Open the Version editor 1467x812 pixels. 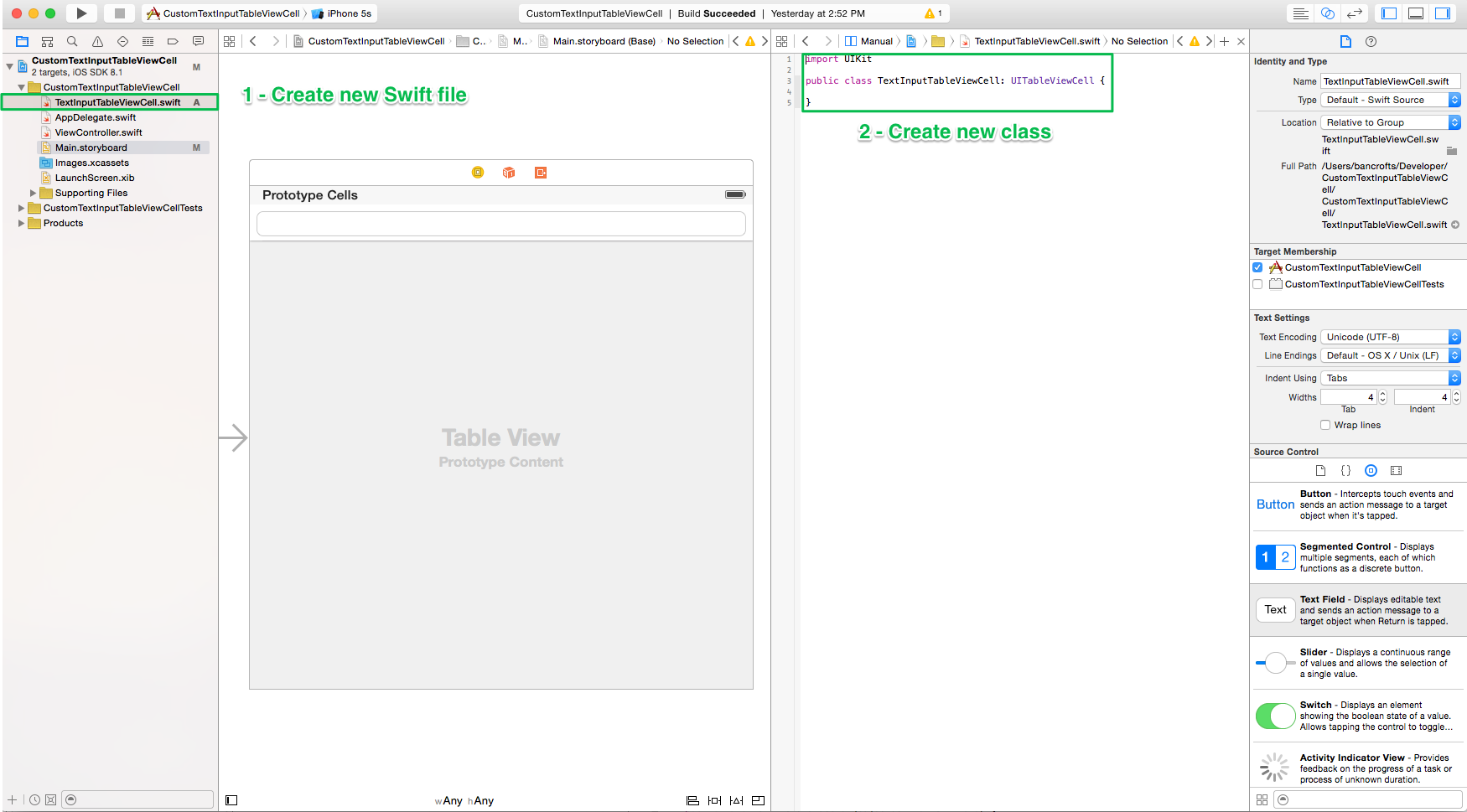click(1355, 13)
